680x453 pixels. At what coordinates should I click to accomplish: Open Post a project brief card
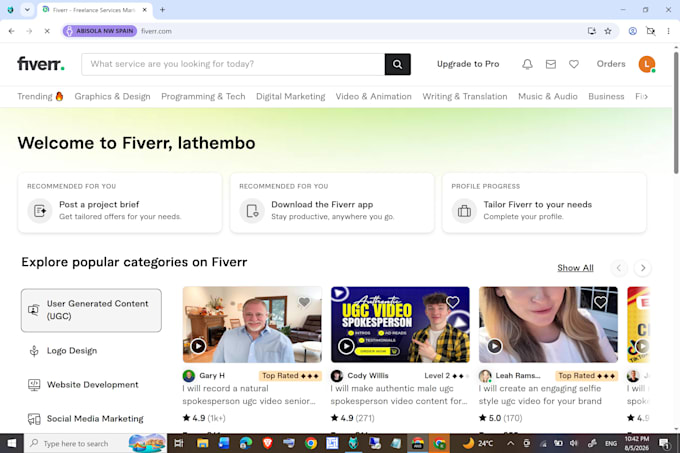(120, 203)
